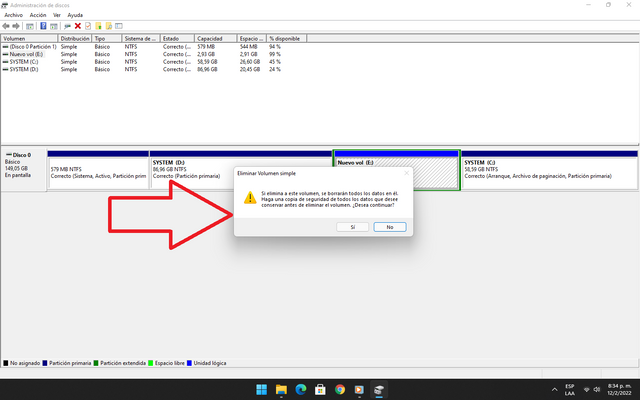Sort by the Distribución column header

point(75,38)
